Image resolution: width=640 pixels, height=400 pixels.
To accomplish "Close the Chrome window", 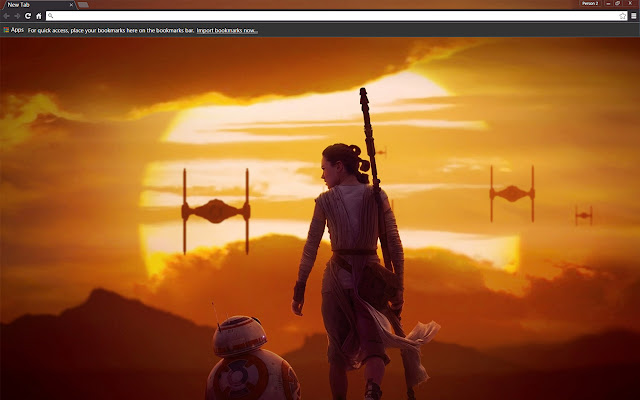I will point(631,3).
